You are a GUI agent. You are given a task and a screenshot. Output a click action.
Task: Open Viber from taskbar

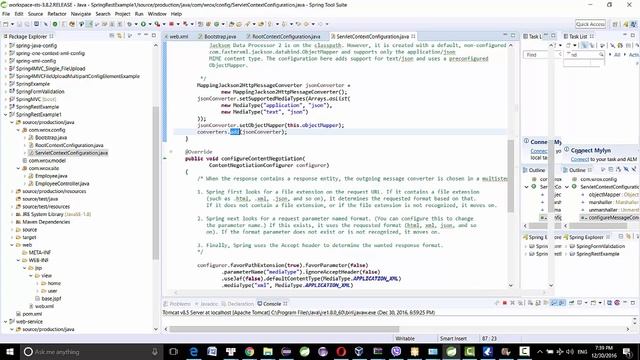[396, 351]
